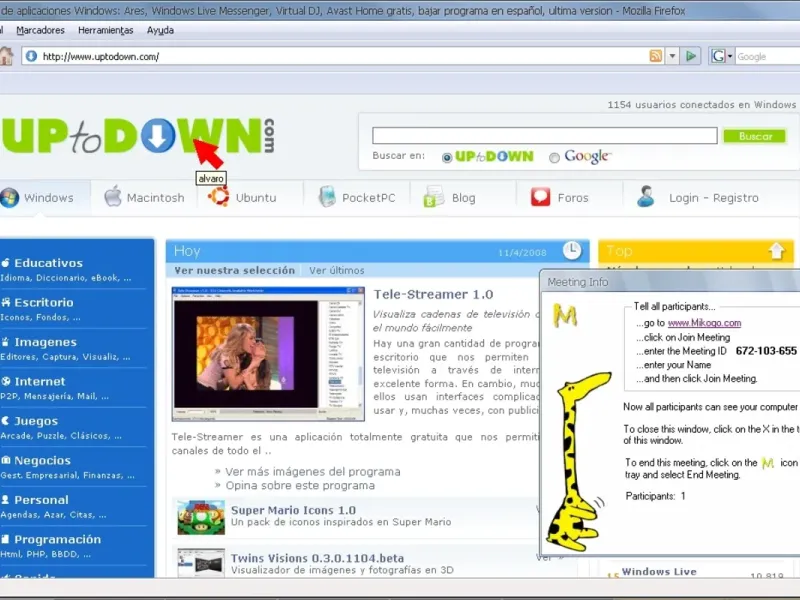Open the Educativos category
800x600 pixels.
coord(48,263)
